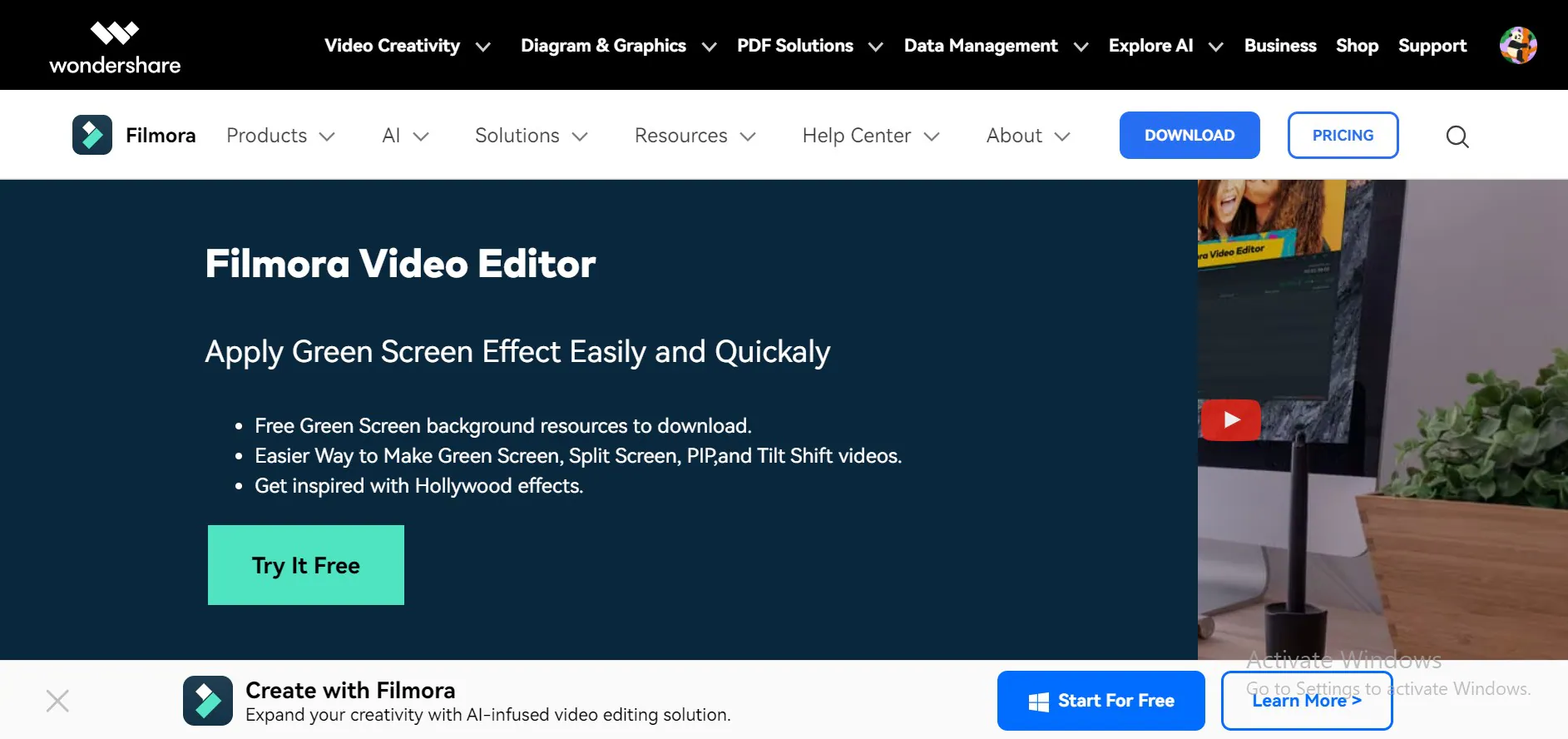Click the PRICING button
The height and width of the screenshot is (739, 1568).
coord(1343,135)
